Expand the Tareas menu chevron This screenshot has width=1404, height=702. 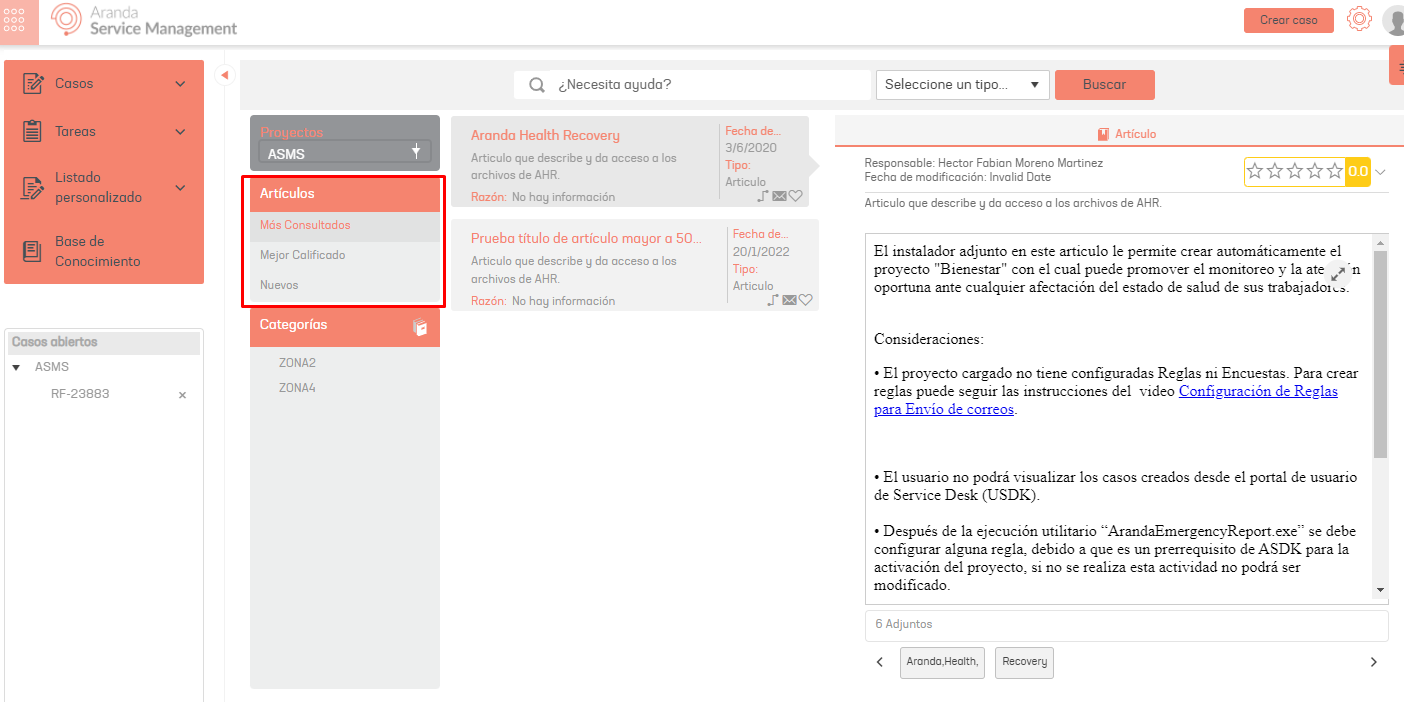[180, 132]
